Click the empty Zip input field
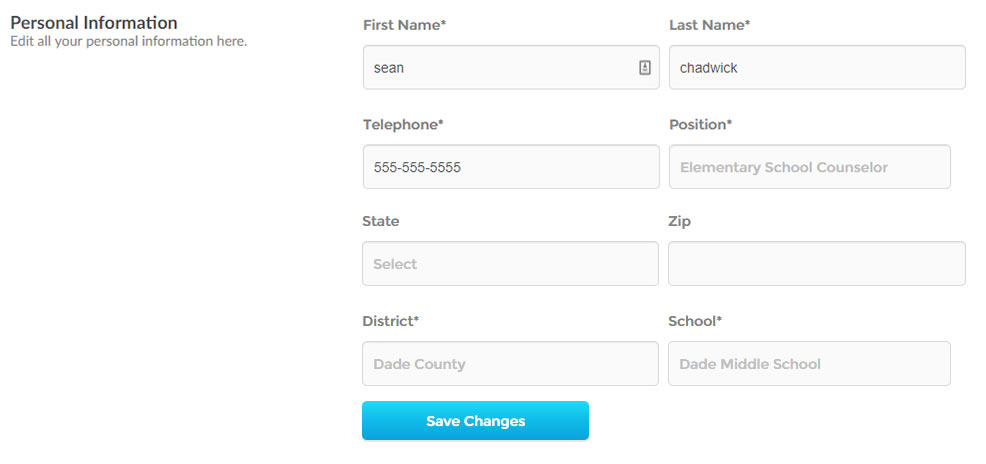986x464 pixels. [x=816, y=263]
